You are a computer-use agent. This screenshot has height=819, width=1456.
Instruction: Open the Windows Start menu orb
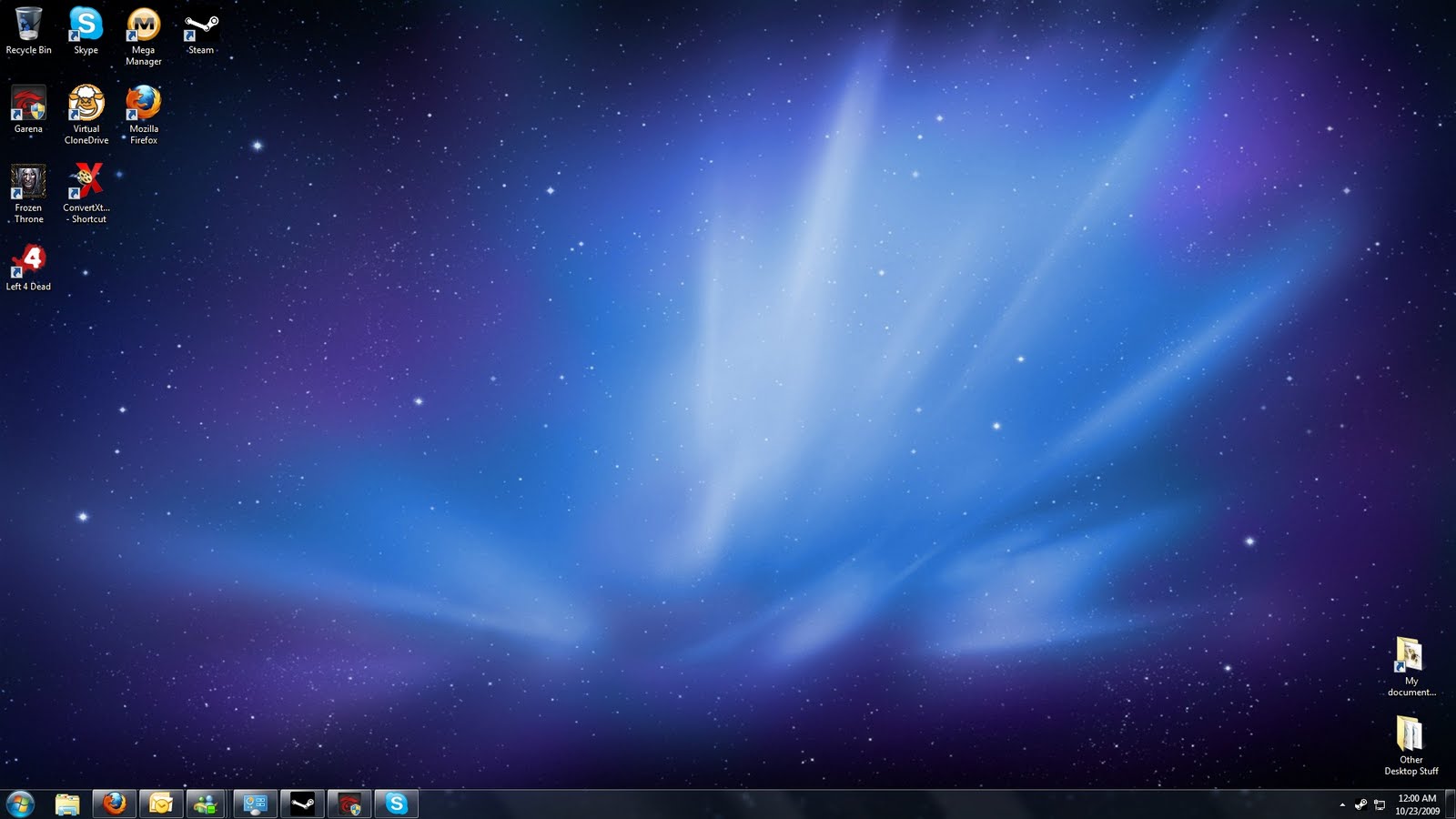pos(20,804)
